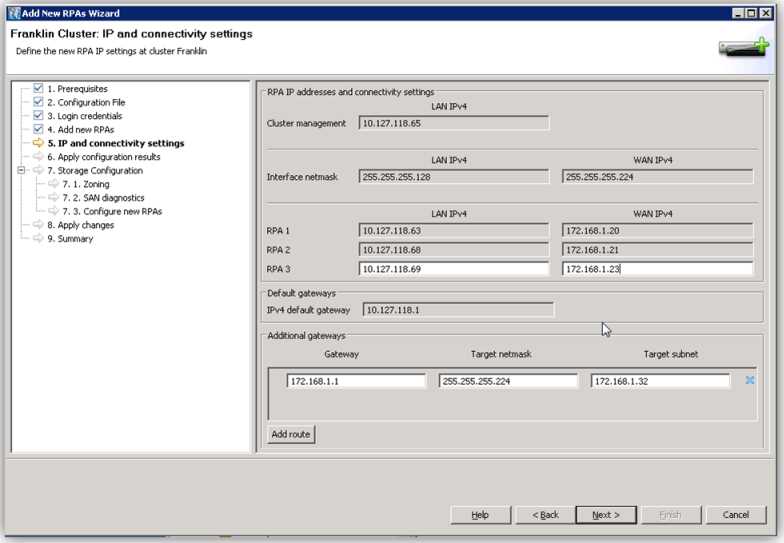
Task: Edit the RPA 3 WAN IPv4 field
Action: click(x=657, y=269)
